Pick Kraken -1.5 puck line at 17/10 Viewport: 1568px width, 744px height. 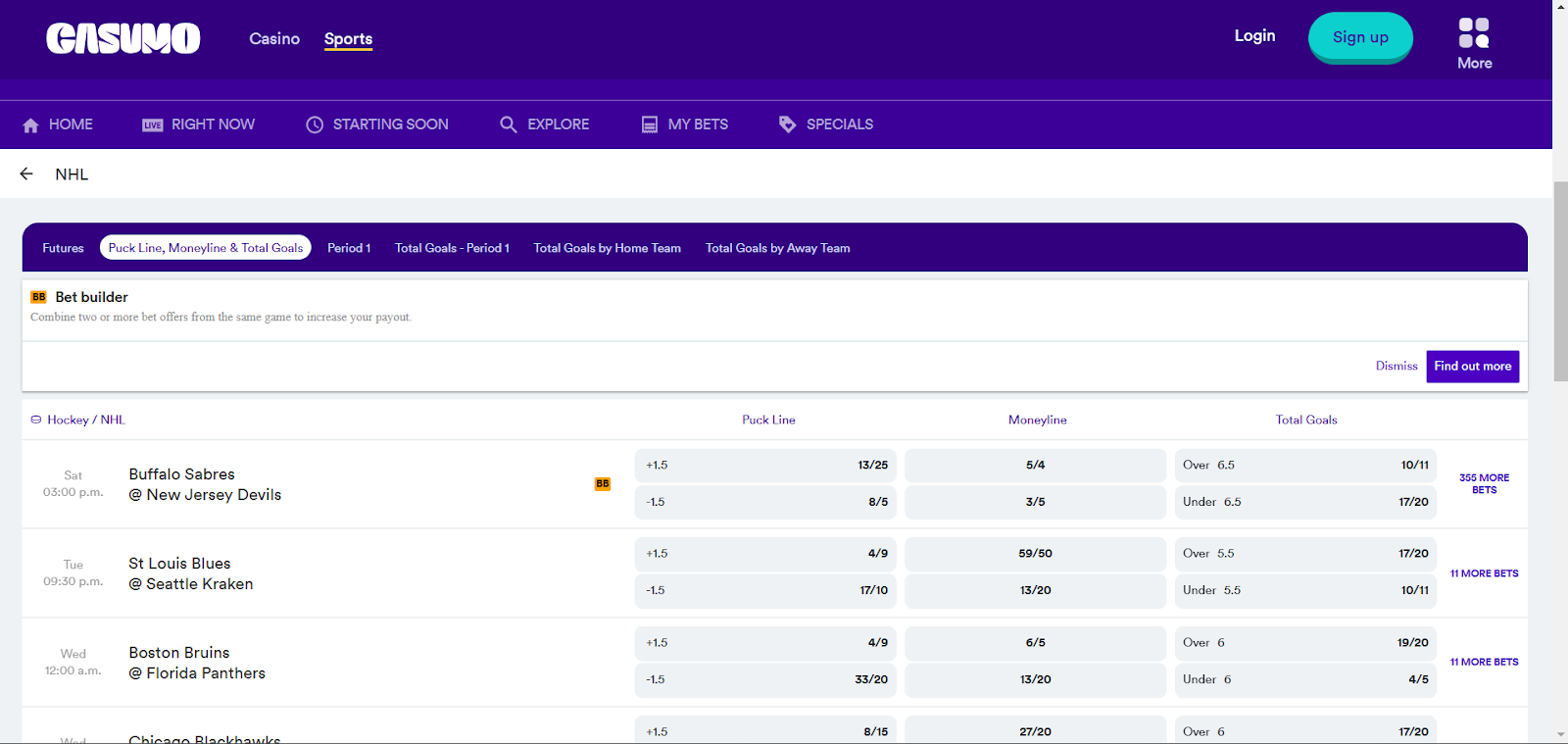[x=766, y=591]
